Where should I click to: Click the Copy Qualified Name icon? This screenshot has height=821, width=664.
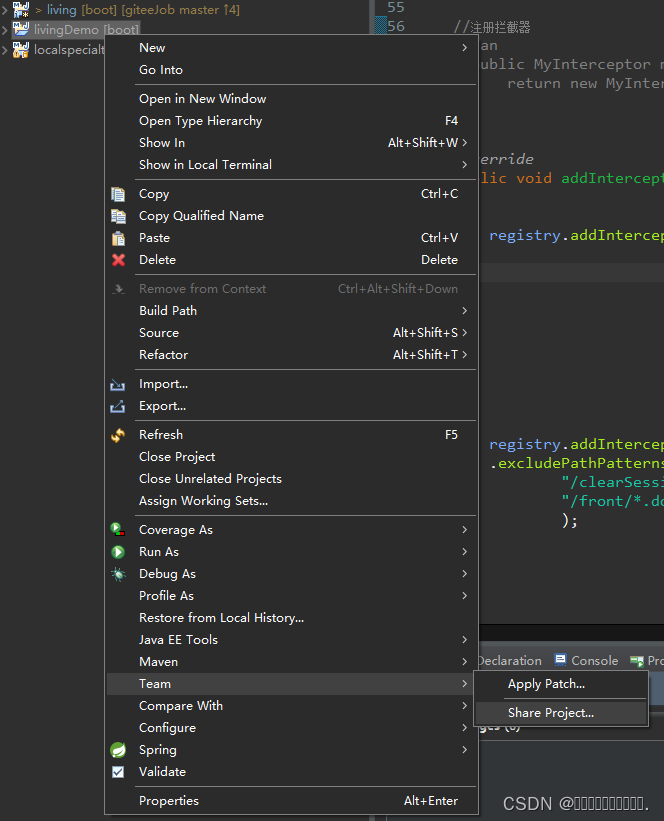118,216
